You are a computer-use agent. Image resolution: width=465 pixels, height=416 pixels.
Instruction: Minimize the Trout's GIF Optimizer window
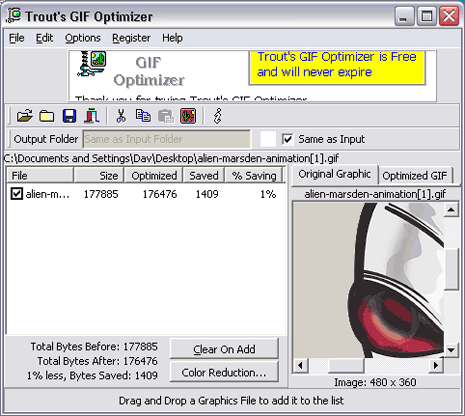(404, 16)
